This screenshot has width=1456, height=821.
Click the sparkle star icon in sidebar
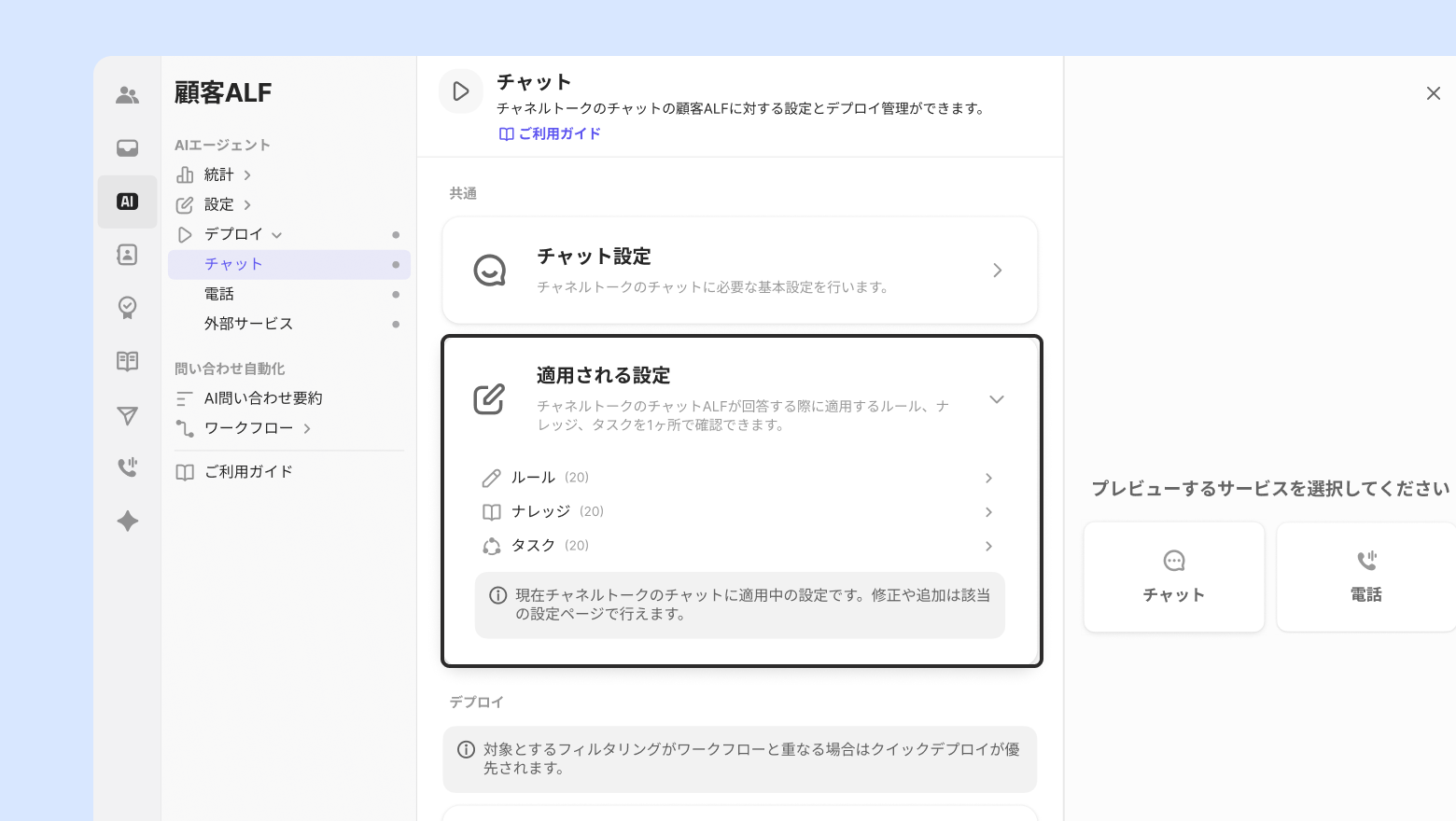[x=128, y=521]
